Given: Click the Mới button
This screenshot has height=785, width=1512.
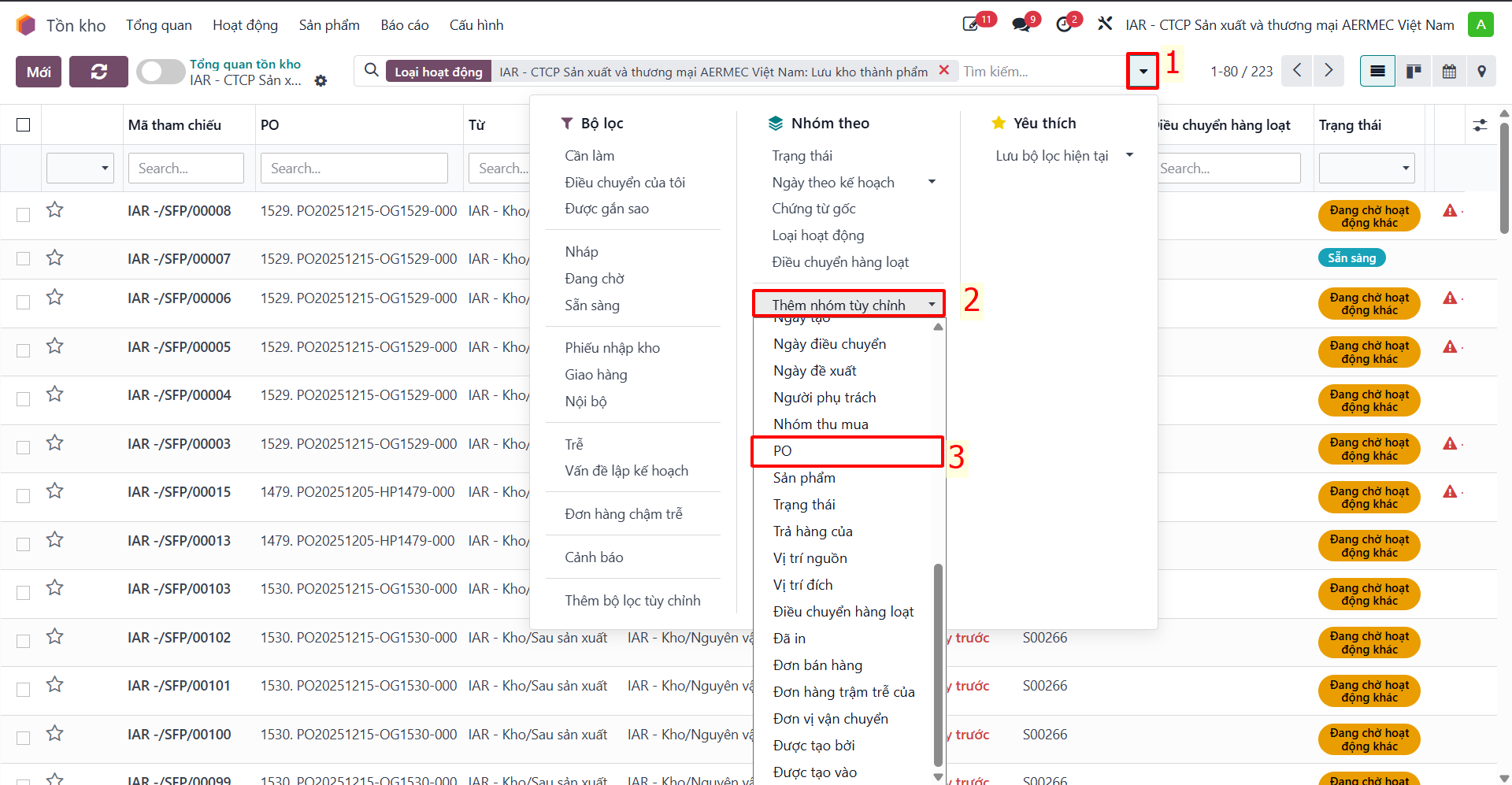Looking at the screenshot, I should coord(39,72).
